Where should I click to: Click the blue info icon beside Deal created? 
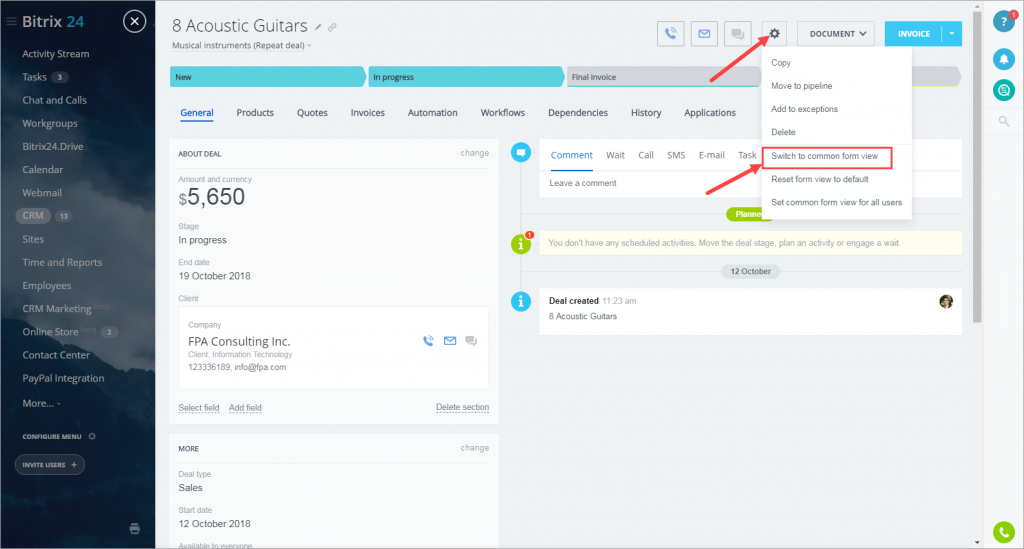(520, 302)
